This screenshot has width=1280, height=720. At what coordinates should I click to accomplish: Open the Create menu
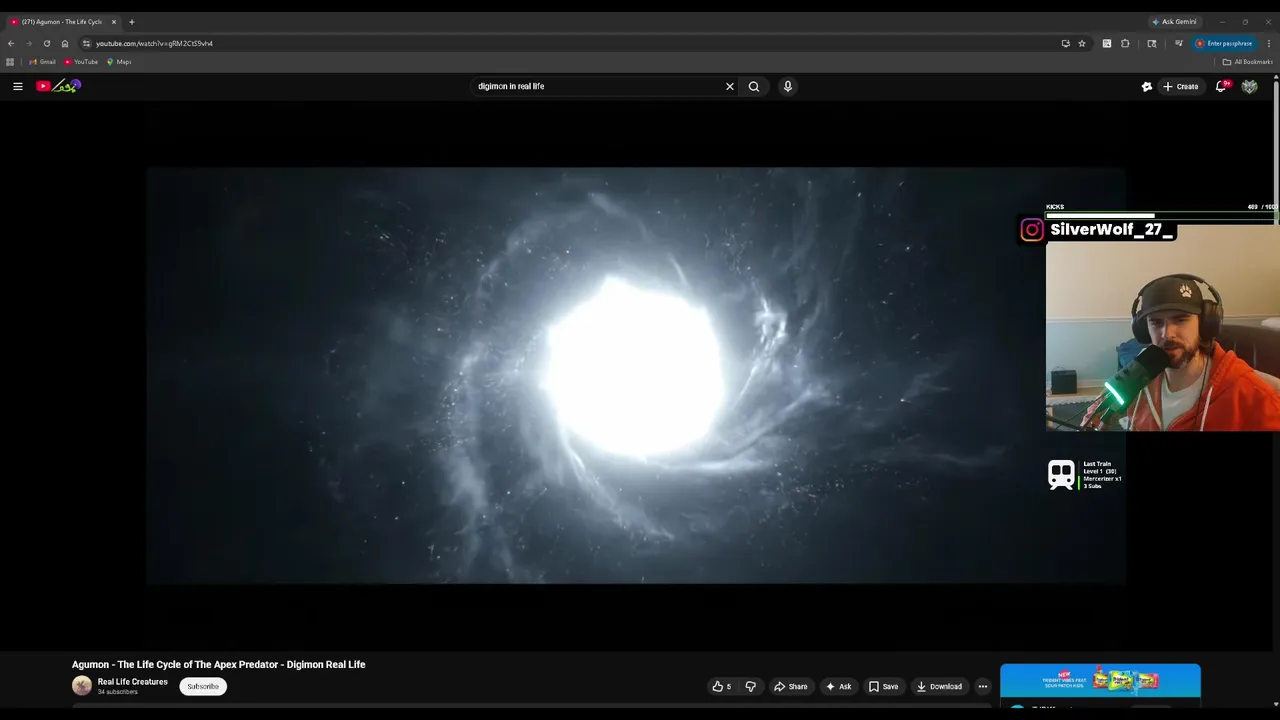(1180, 86)
